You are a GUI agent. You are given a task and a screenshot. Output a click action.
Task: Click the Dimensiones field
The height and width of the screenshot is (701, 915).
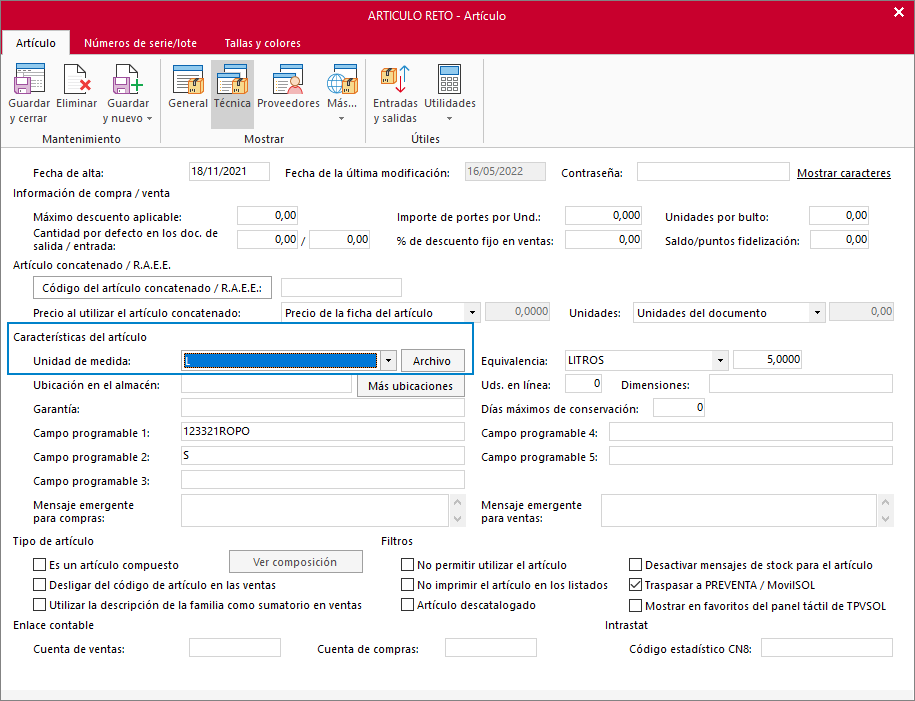point(801,383)
